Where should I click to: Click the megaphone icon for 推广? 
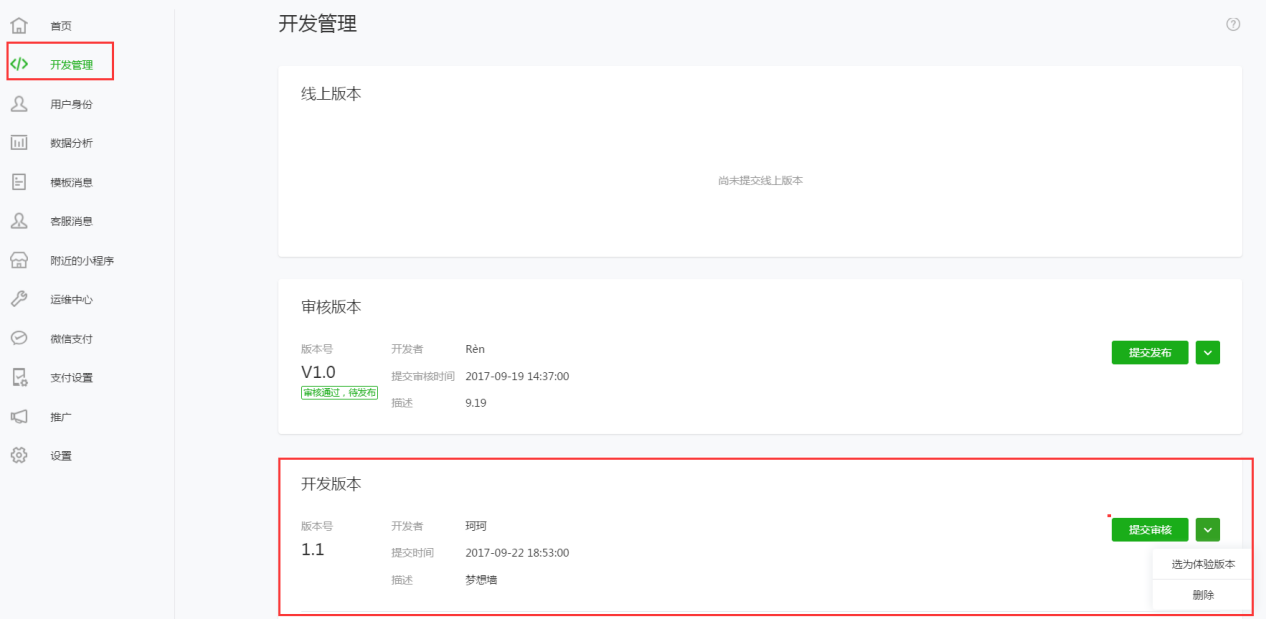(x=19, y=416)
